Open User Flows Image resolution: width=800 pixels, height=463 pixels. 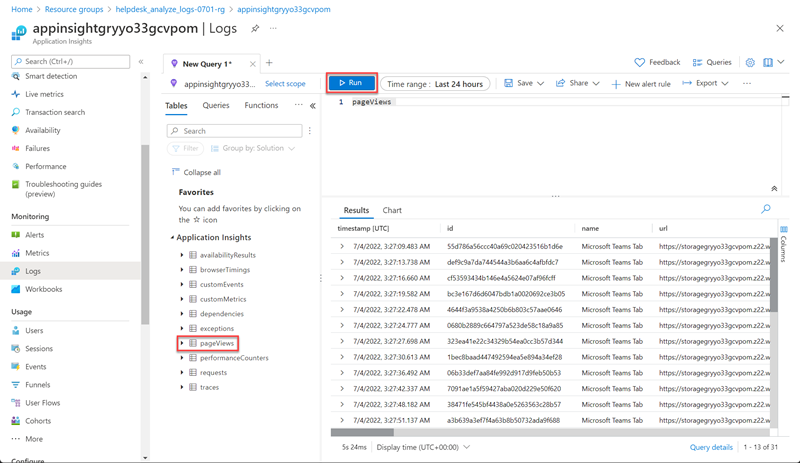[x=43, y=403]
